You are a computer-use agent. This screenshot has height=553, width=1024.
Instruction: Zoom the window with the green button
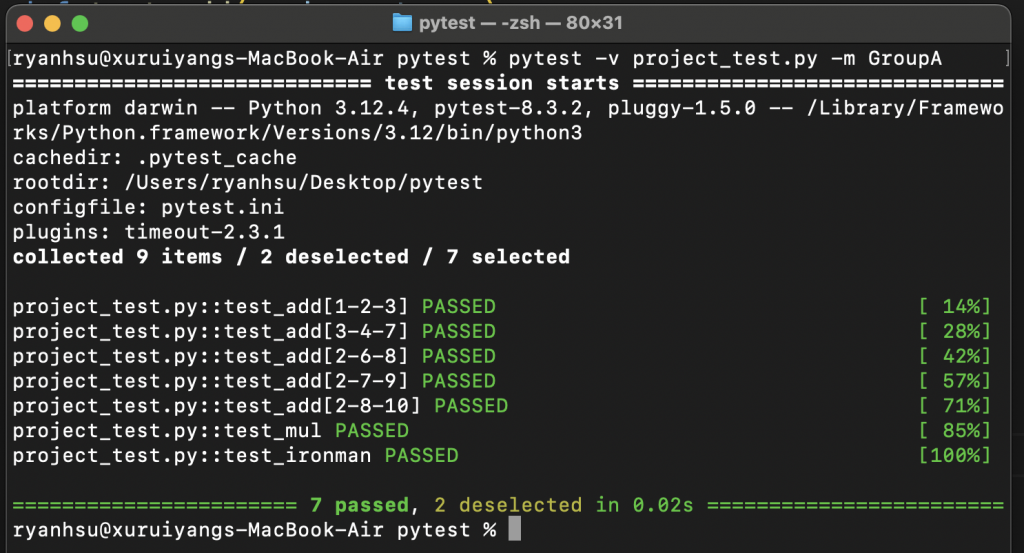[x=80, y=24]
